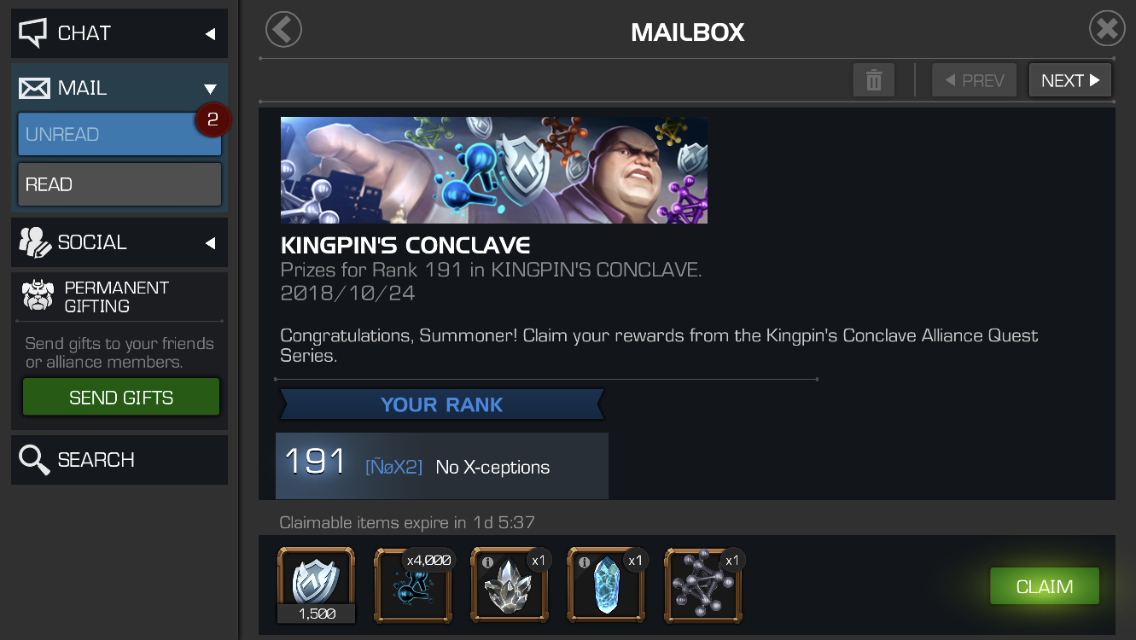The image size is (1136, 640).
Task: Select the gray molecule catalyst reward
Action: click(703, 586)
